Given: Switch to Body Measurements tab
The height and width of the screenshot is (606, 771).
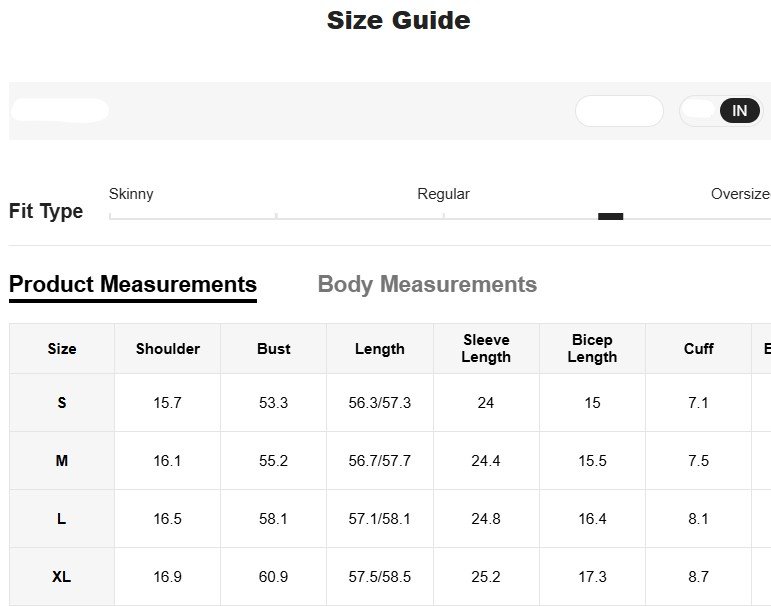Looking at the screenshot, I should (427, 285).
